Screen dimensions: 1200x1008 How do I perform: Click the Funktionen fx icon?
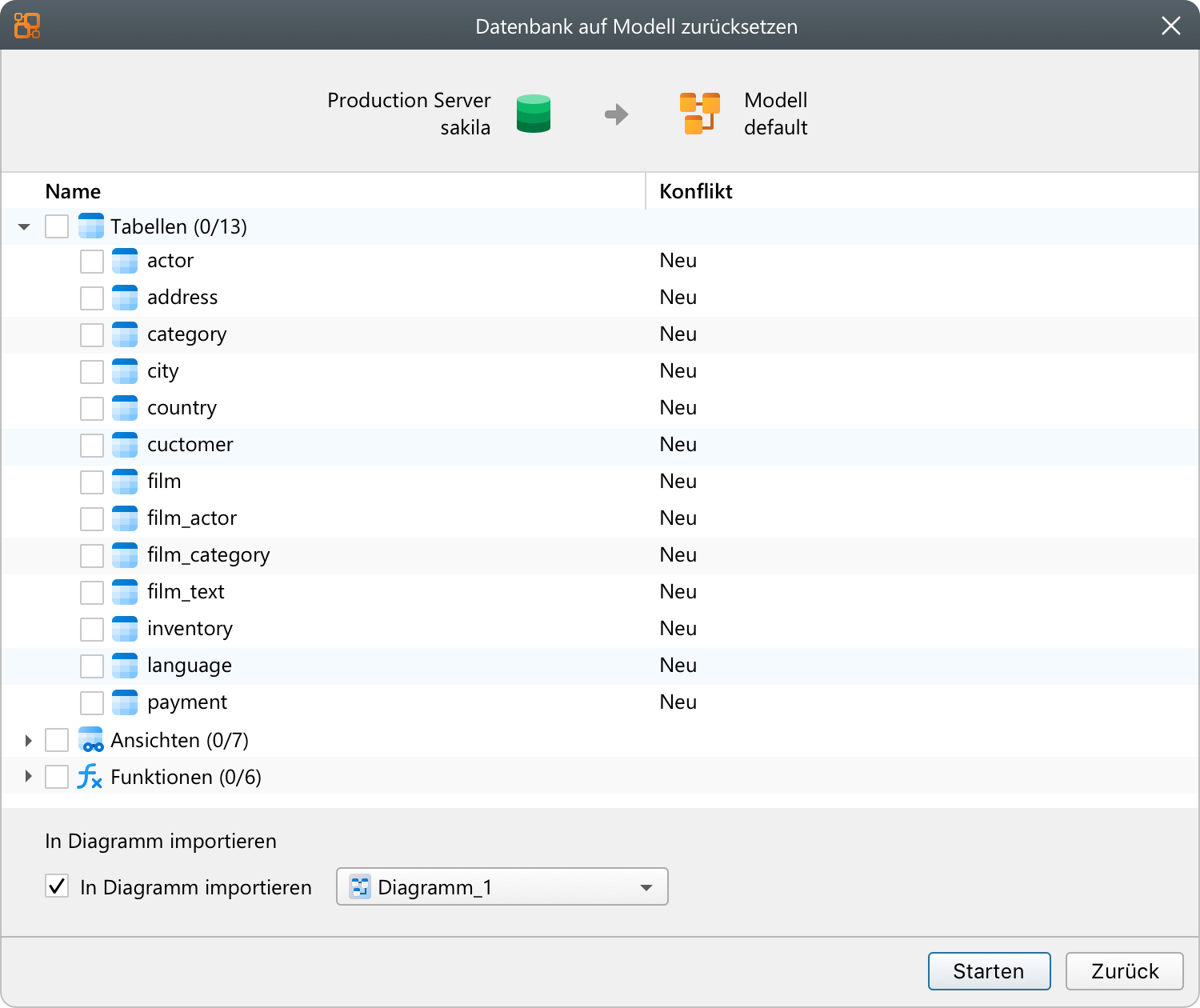tap(90, 777)
